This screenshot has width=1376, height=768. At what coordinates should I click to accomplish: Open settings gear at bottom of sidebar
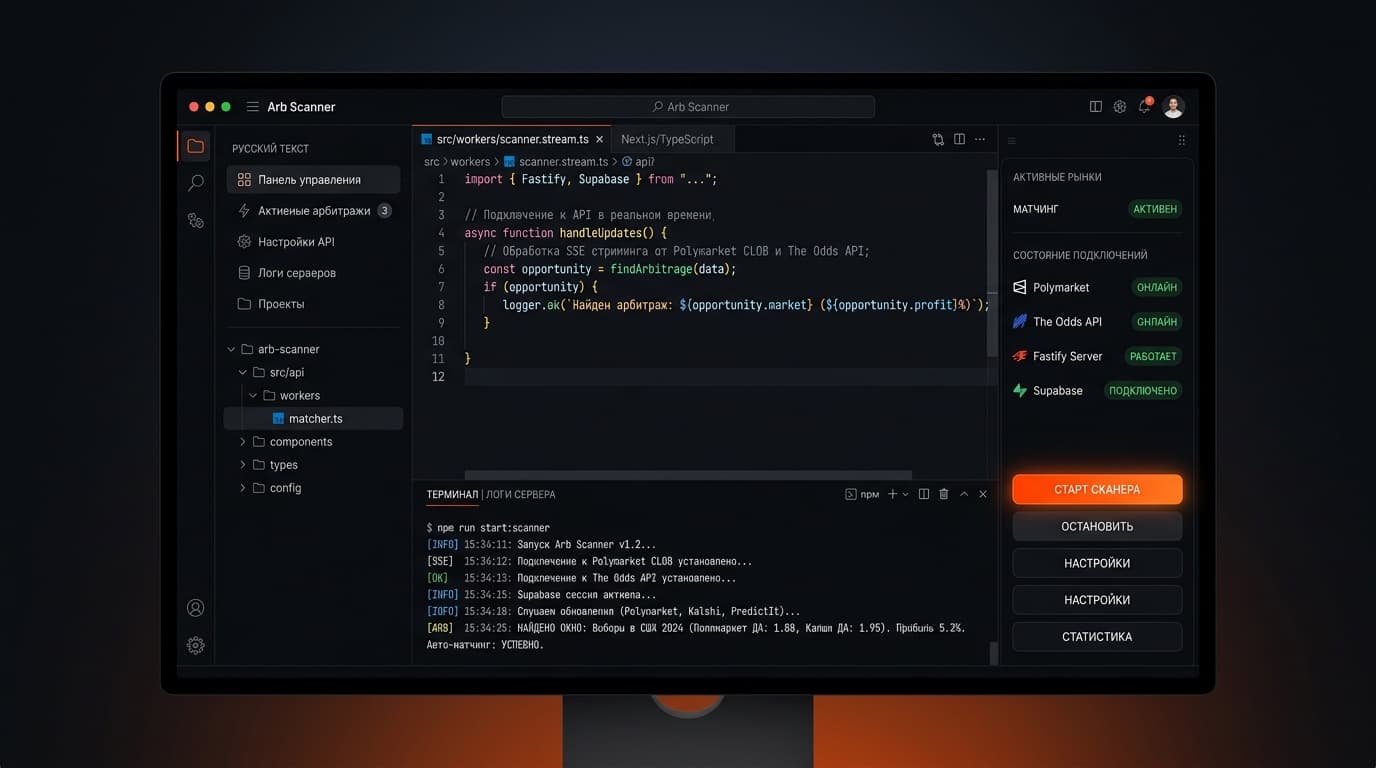(x=196, y=645)
